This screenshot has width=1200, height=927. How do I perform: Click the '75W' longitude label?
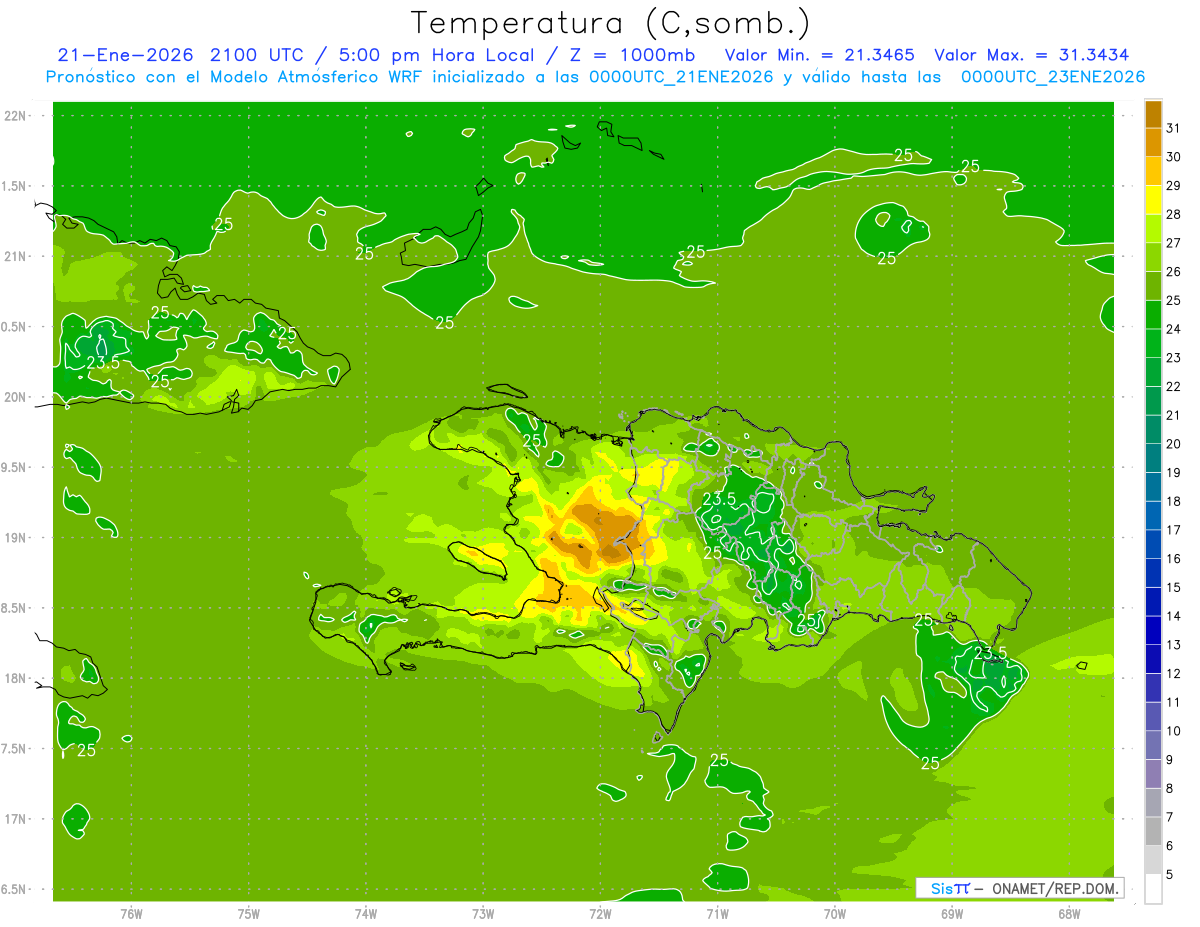coord(249,913)
